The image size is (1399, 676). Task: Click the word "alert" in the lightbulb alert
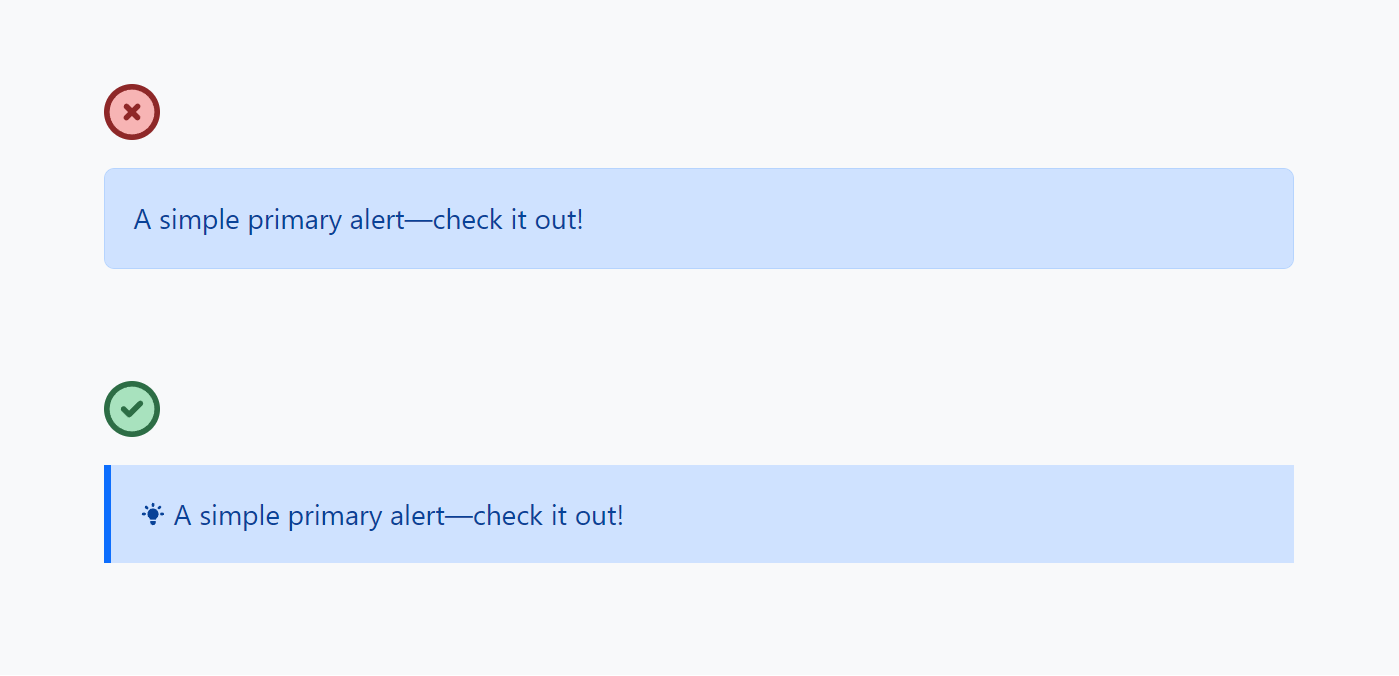[x=416, y=516]
